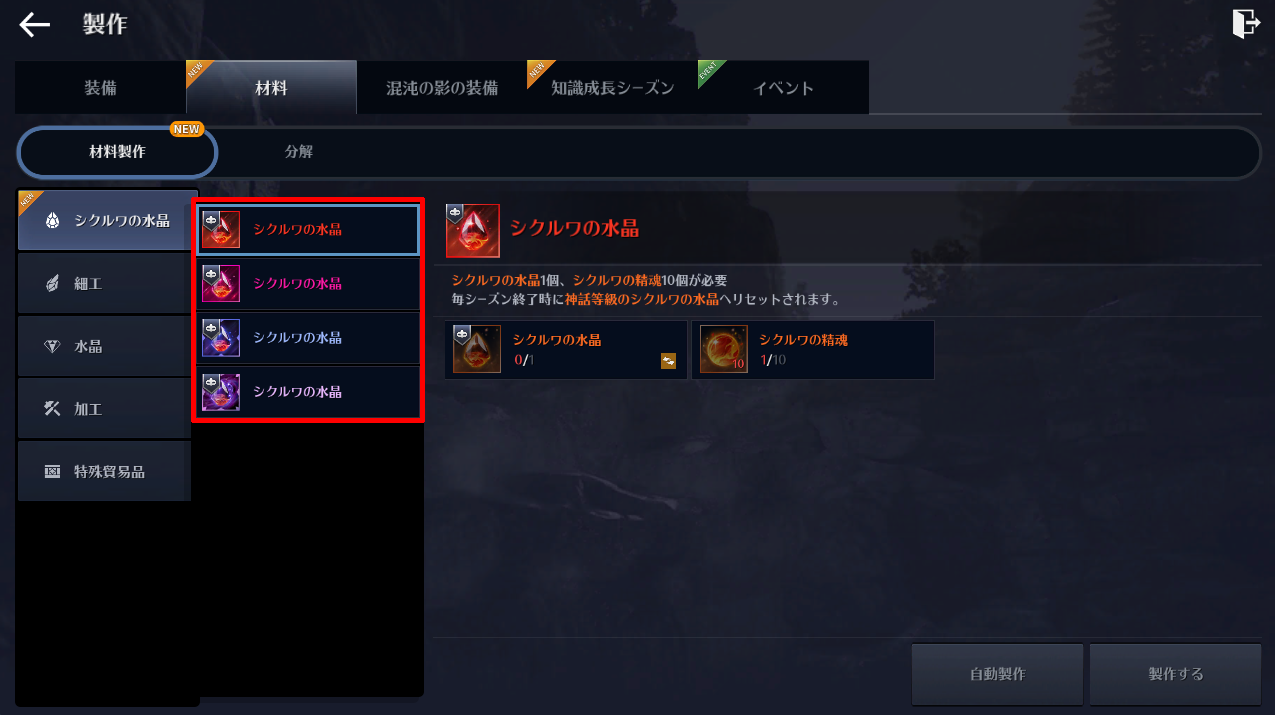Click the シクルワの水晶 ingredient icon
Viewport: 1275px width, 715px height.
(477, 350)
